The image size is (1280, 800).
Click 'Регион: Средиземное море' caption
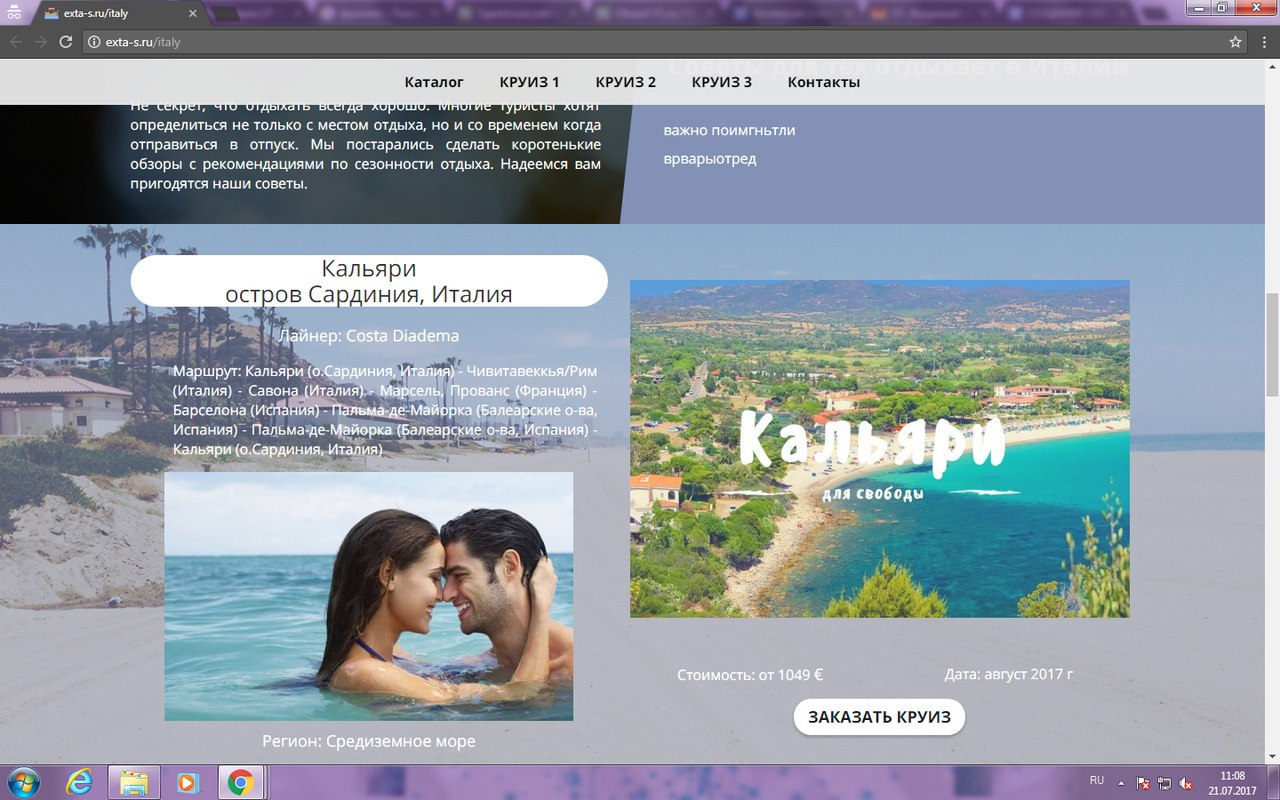[369, 741]
